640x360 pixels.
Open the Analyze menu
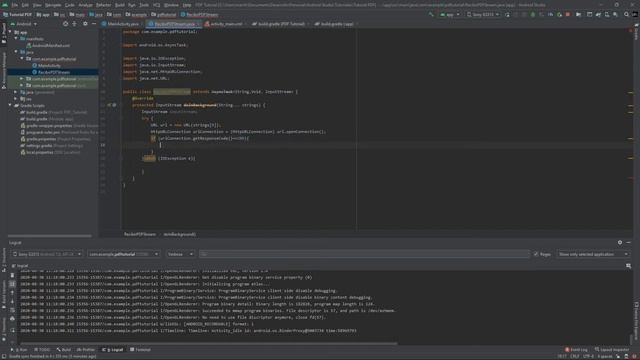pyautogui.click(x=85, y=5)
